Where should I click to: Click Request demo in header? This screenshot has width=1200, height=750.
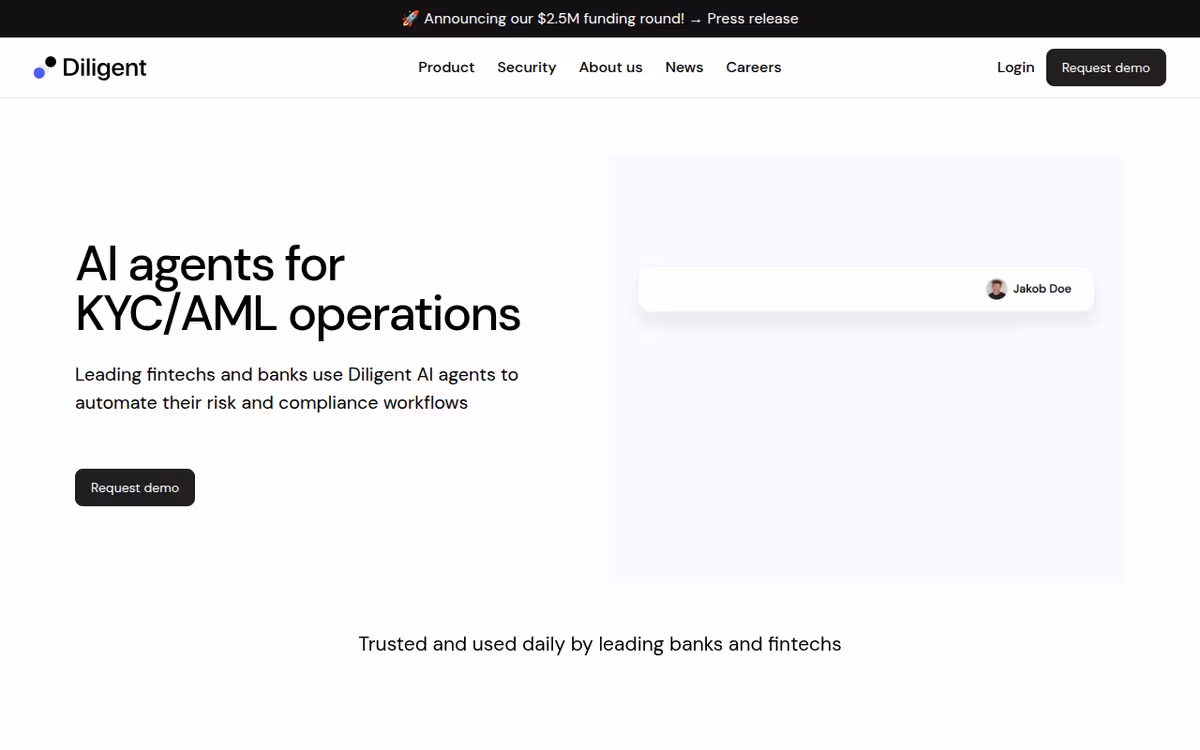[x=1105, y=67]
